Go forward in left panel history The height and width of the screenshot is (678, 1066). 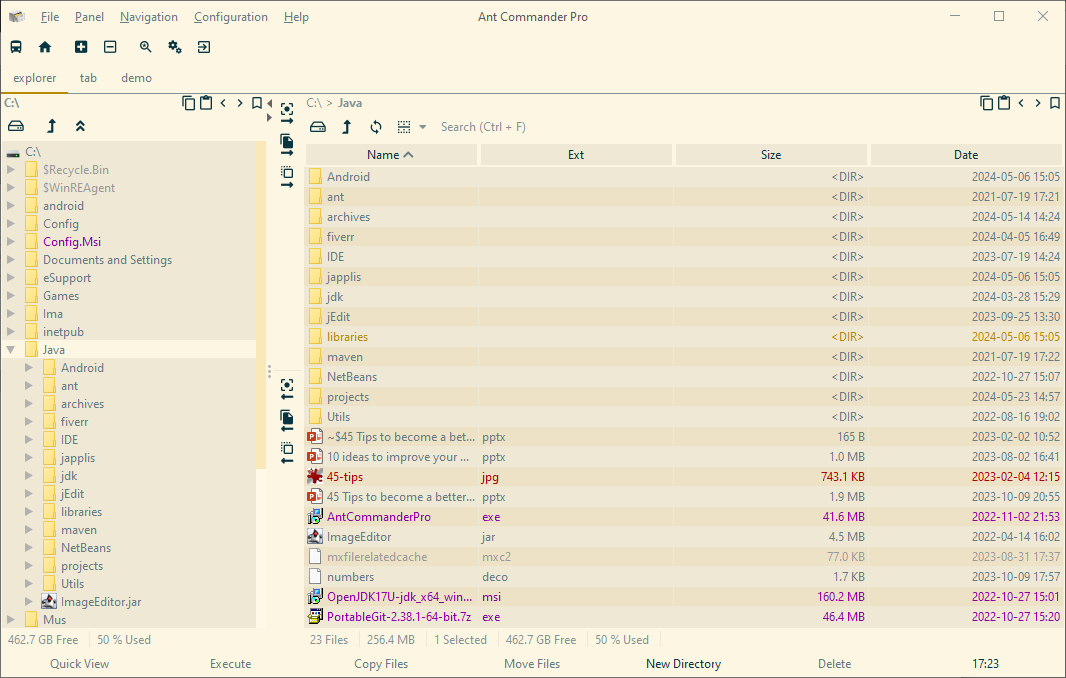coord(239,103)
